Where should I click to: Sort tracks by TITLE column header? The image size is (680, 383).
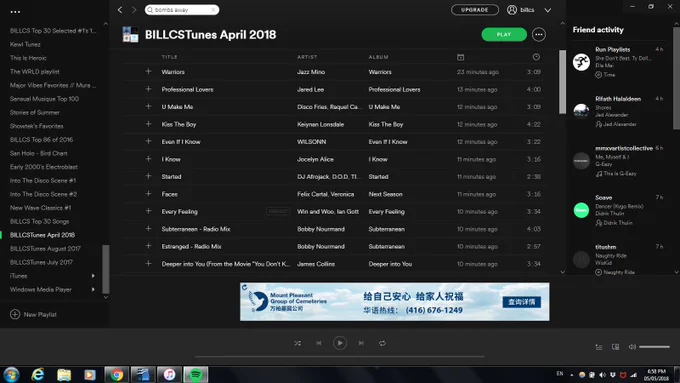point(170,57)
